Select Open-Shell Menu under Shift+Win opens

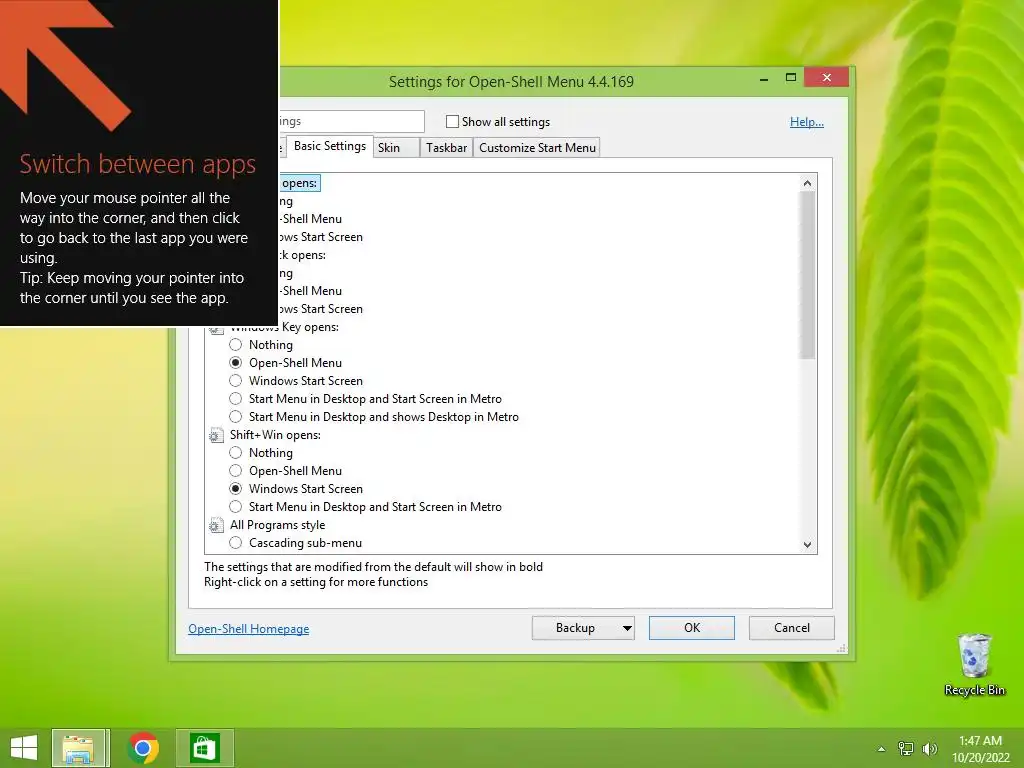click(x=236, y=471)
